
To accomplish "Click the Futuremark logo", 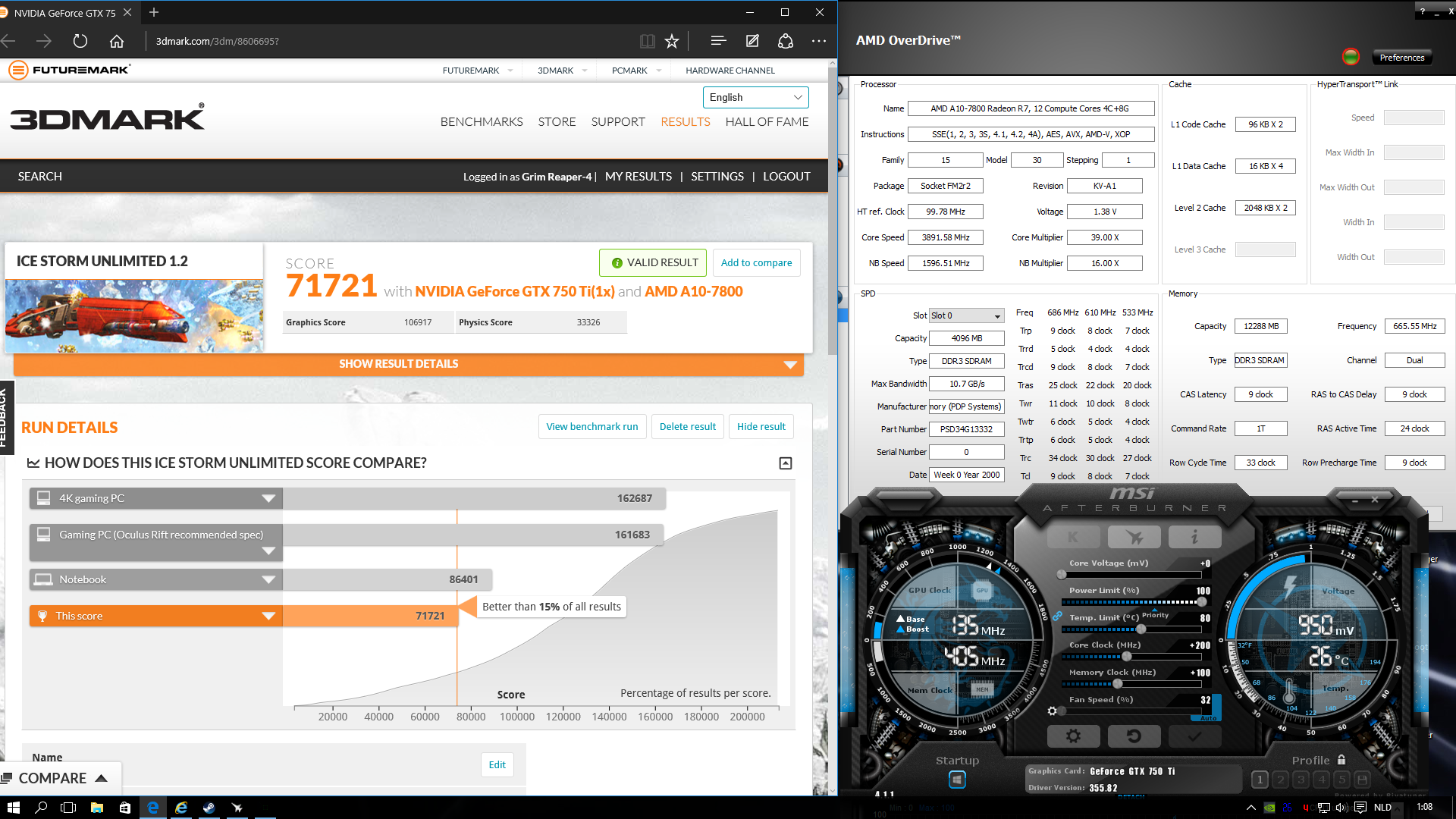I will pyautogui.click(x=69, y=70).
